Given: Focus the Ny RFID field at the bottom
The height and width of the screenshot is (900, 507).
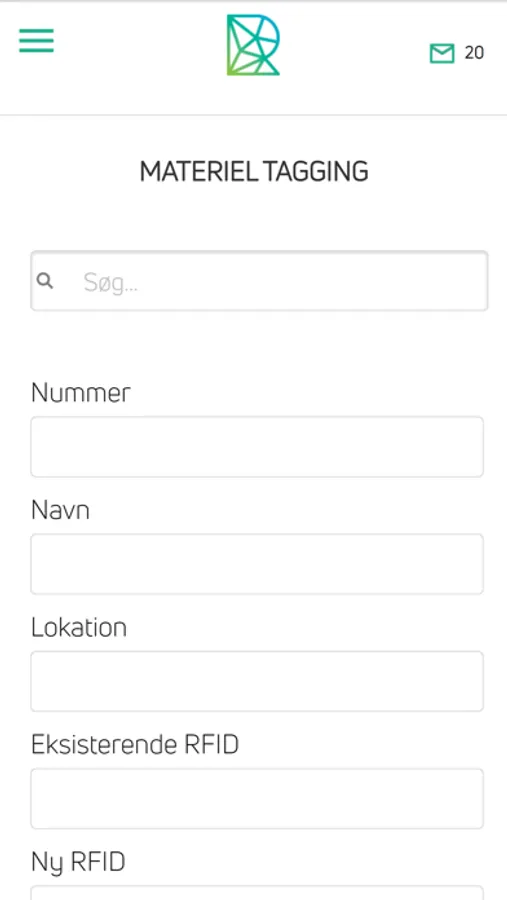Looking at the screenshot, I should click(257, 893).
